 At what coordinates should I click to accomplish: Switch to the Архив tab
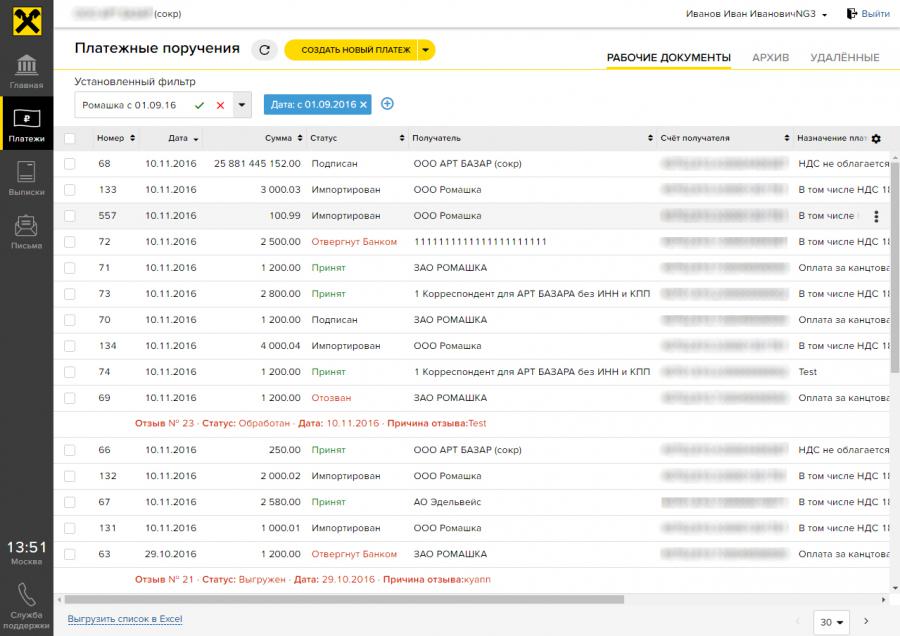pyautogui.click(x=770, y=57)
